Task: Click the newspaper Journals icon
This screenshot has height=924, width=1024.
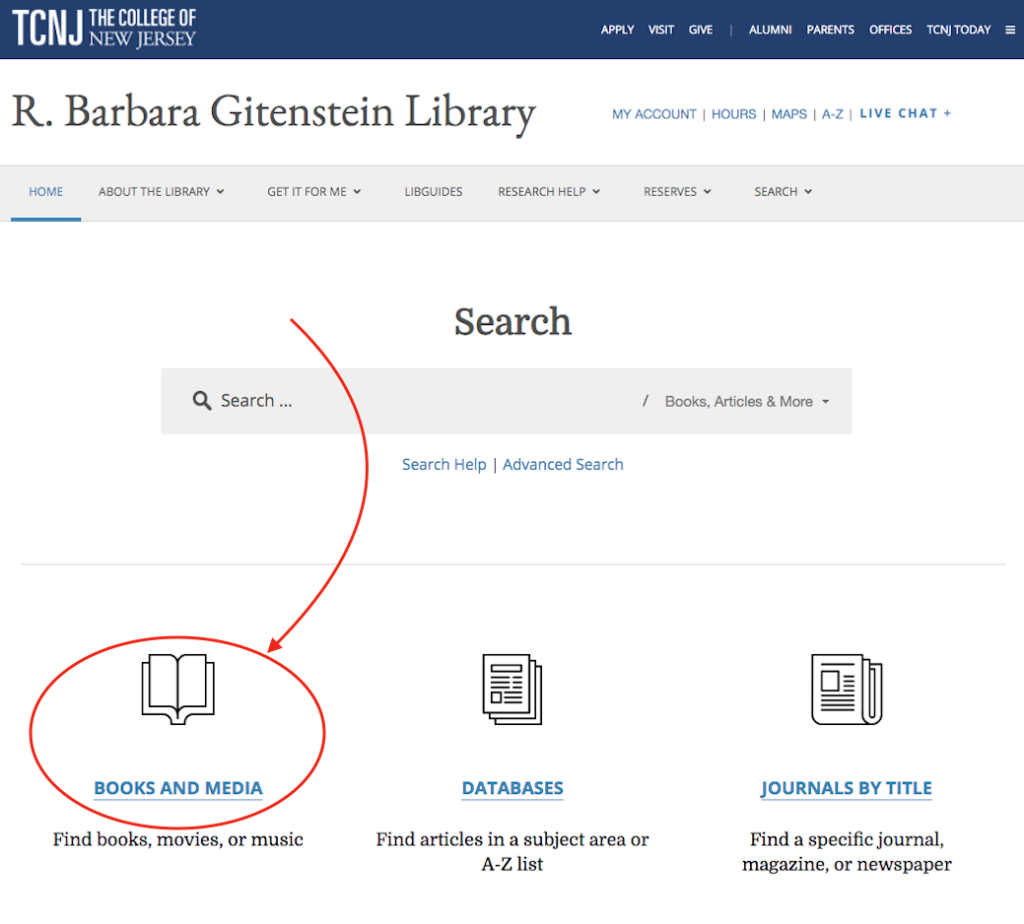Action: point(846,690)
